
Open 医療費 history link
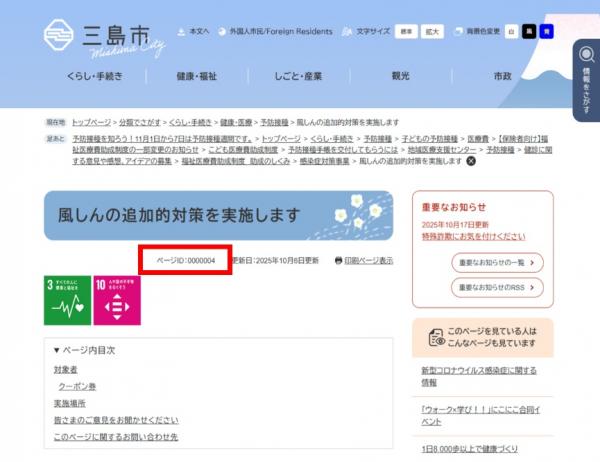click(x=478, y=139)
